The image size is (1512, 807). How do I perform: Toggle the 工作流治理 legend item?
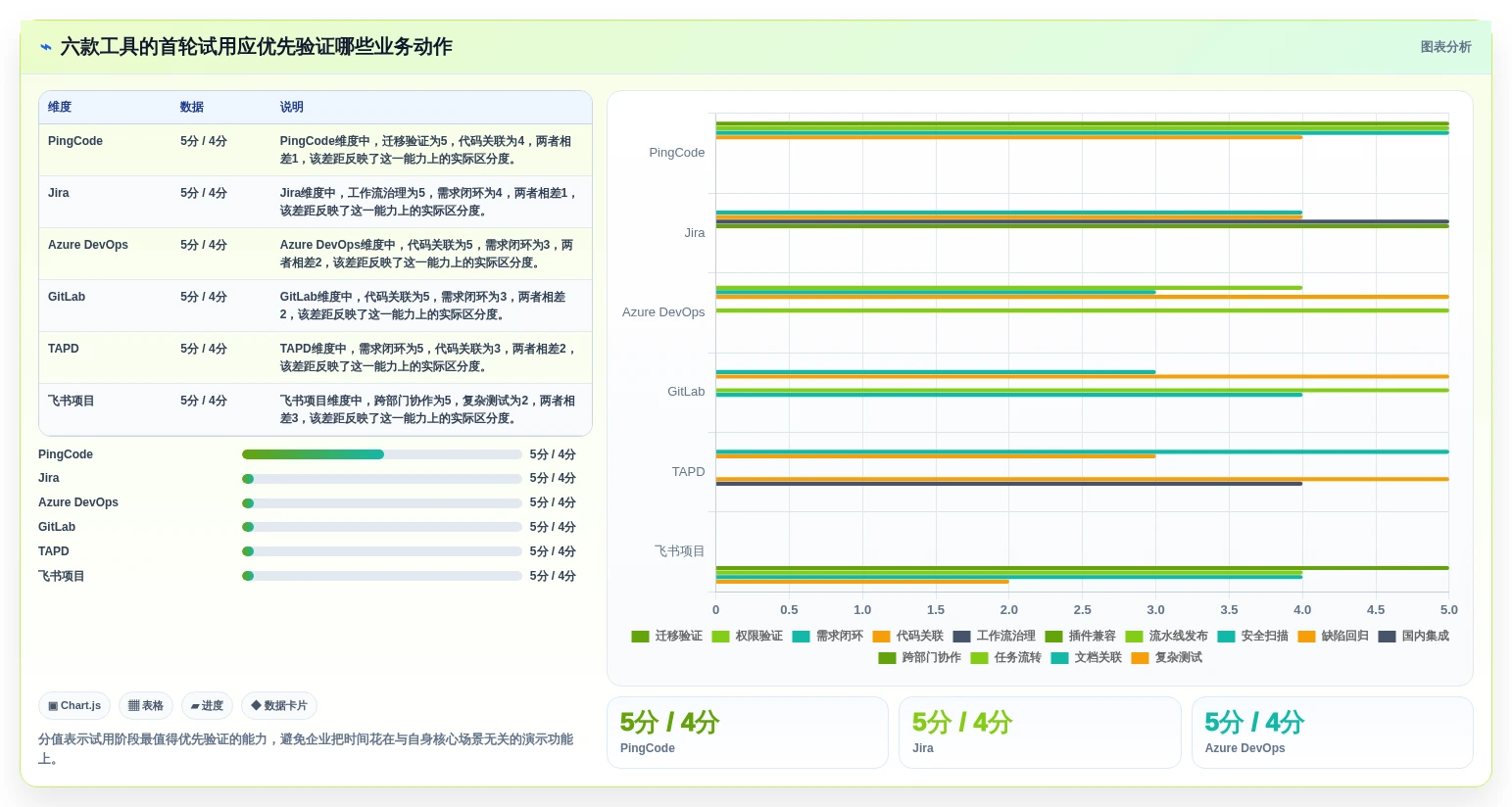coord(995,636)
